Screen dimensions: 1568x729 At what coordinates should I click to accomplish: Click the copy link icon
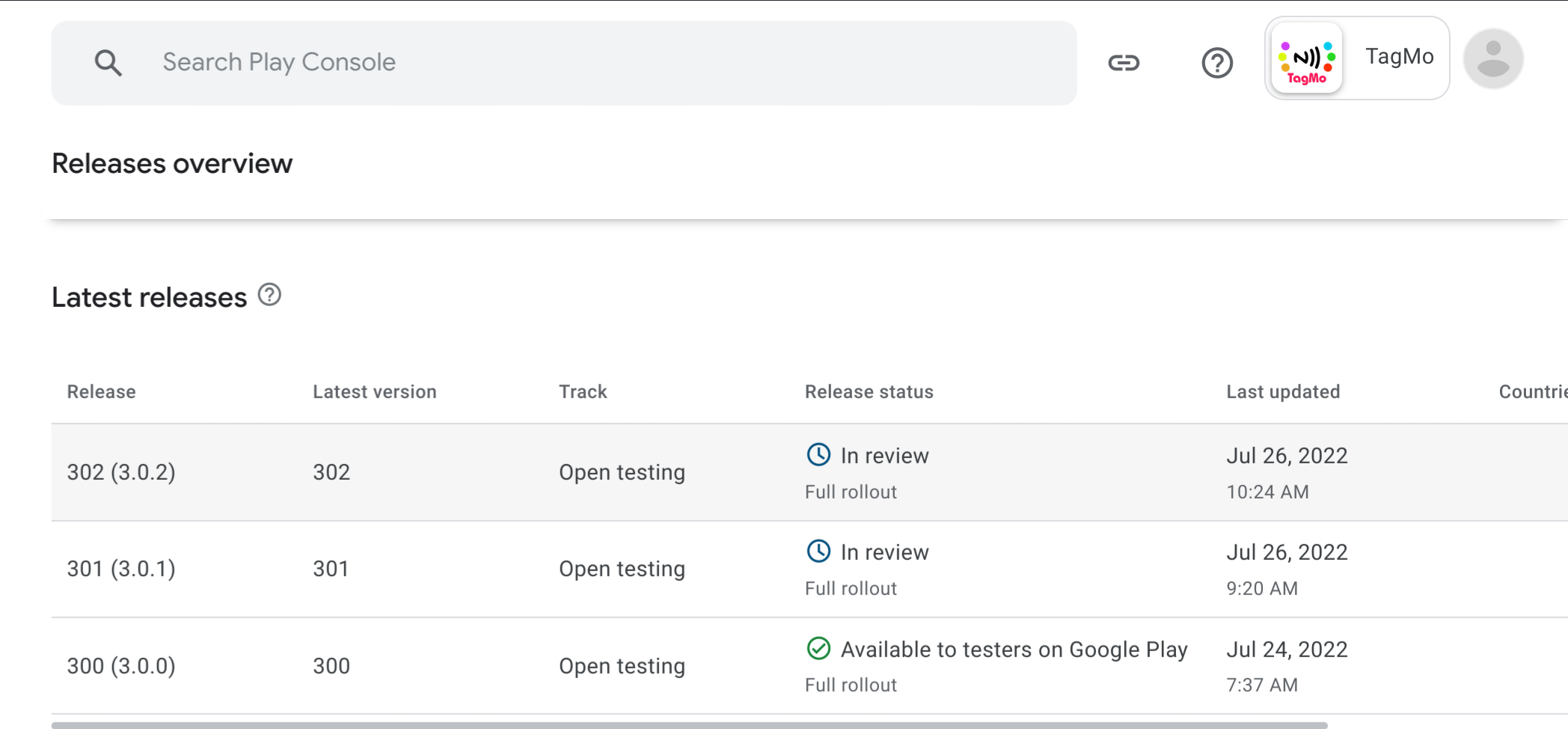pos(1124,63)
